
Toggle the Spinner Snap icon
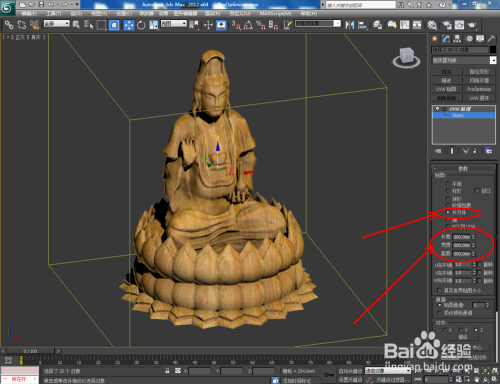273,25
